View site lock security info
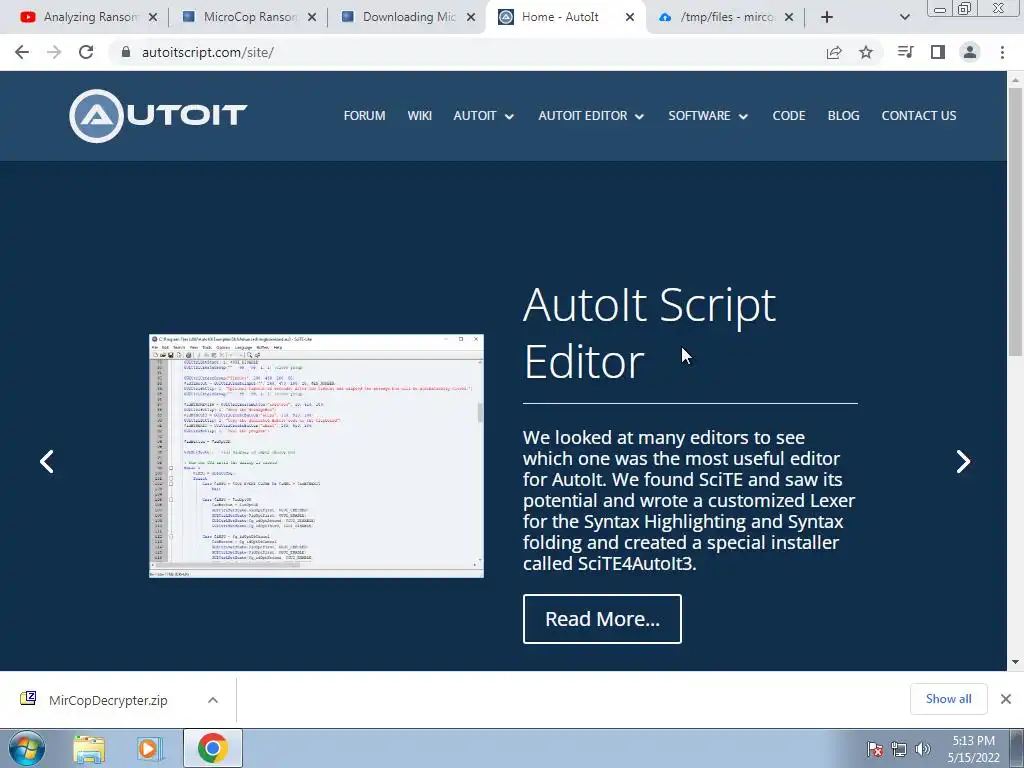This screenshot has height=768, width=1024. (x=126, y=52)
